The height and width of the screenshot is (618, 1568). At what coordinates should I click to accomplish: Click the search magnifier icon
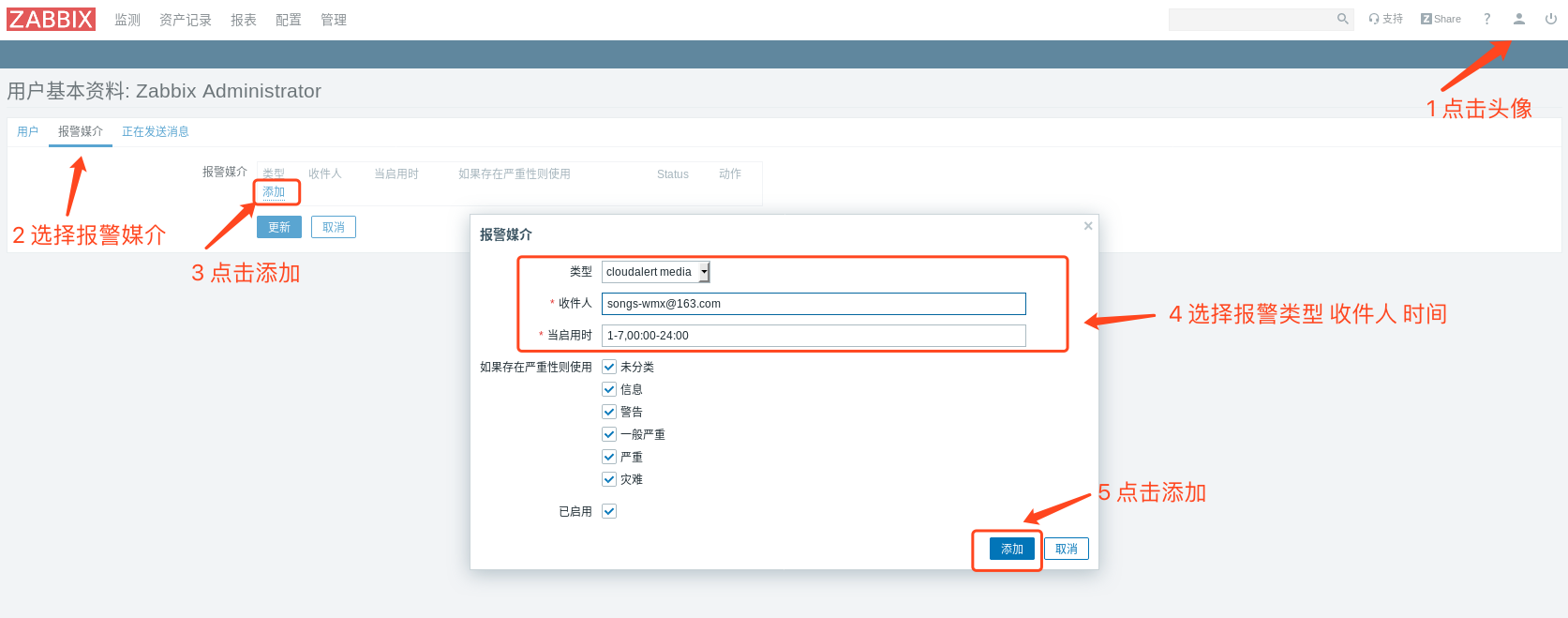pyautogui.click(x=1342, y=19)
